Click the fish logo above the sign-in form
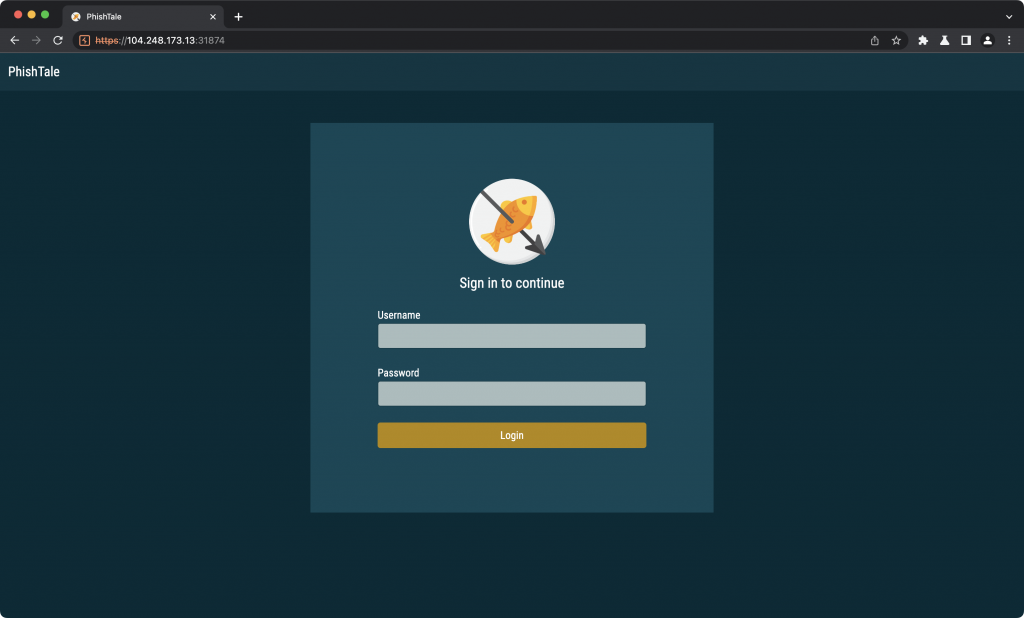 tap(511, 221)
